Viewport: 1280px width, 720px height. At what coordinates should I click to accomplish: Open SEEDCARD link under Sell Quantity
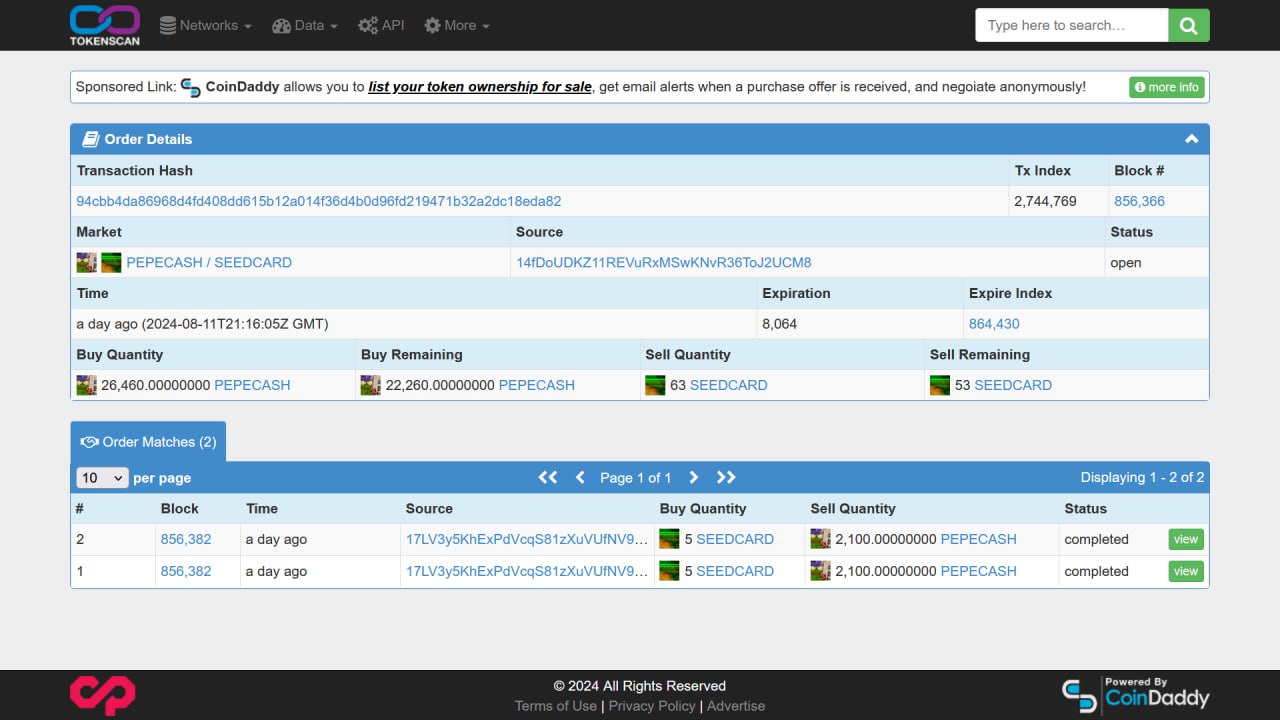coord(729,385)
